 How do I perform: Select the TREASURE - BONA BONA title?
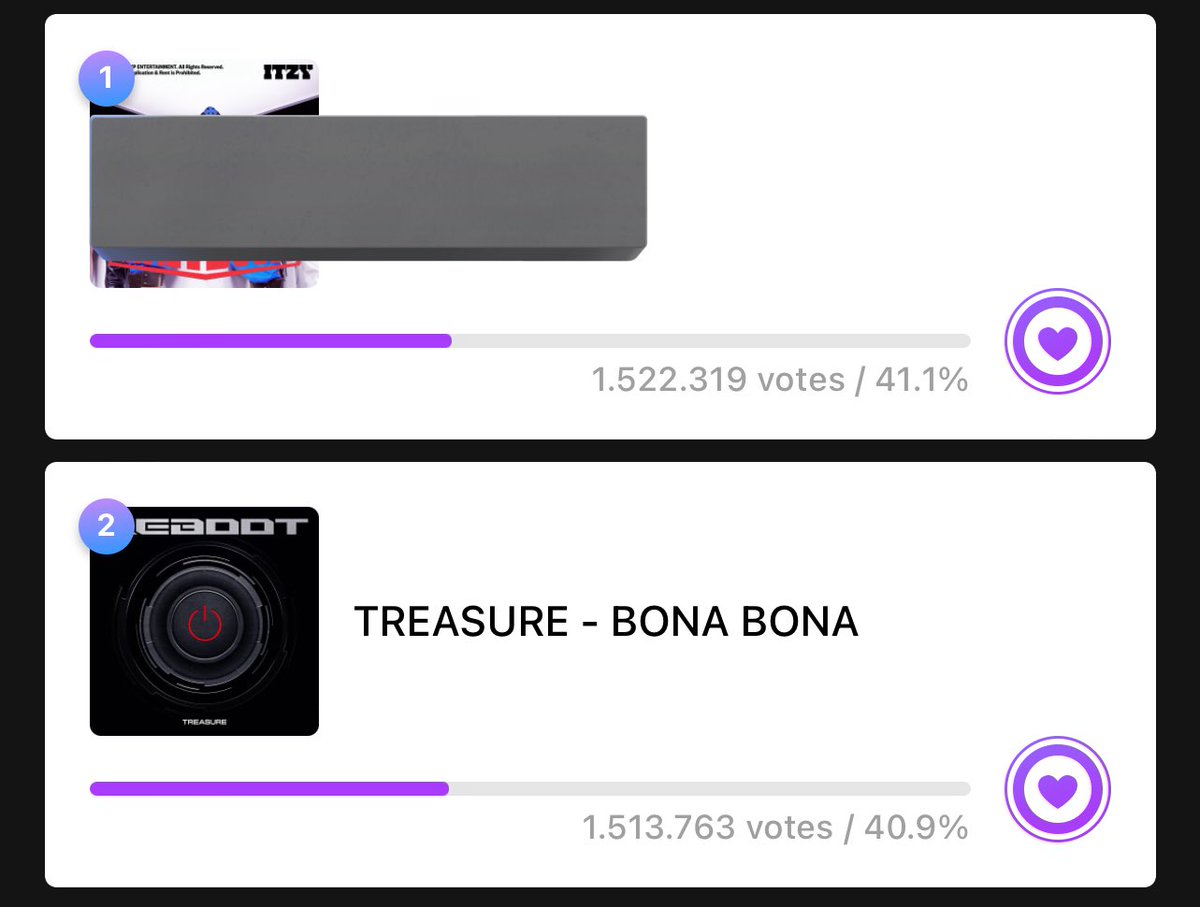pyautogui.click(x=606, y=622)
